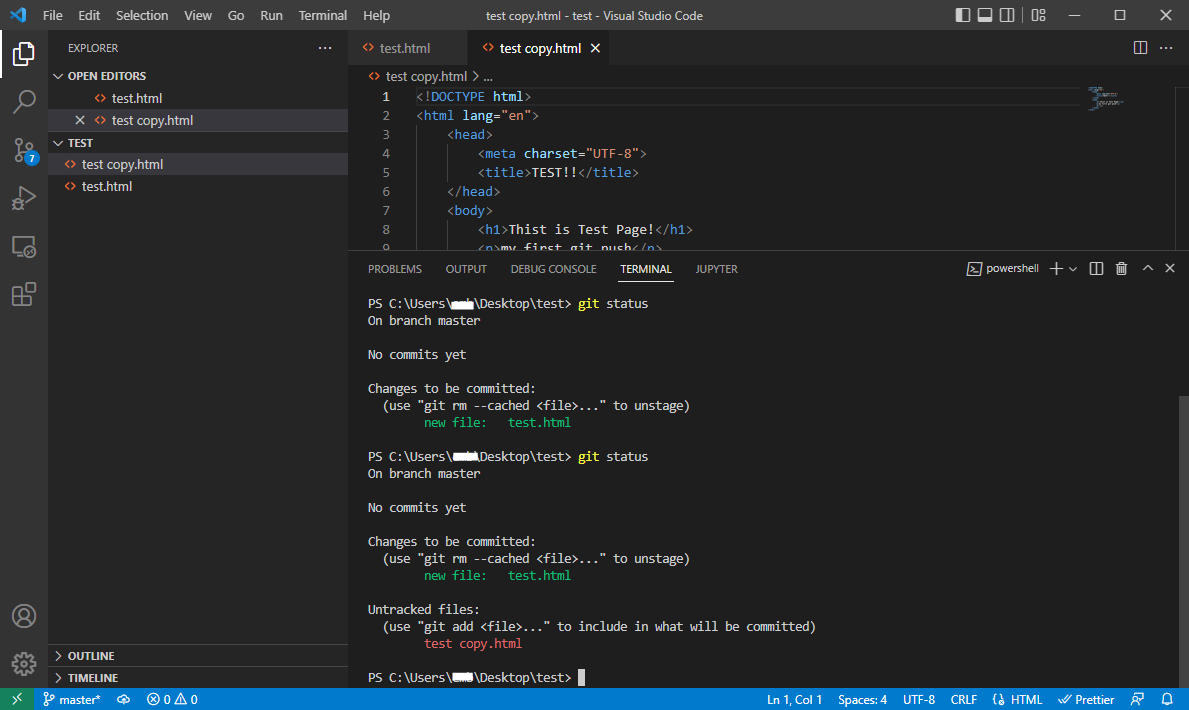
Task: Click the master branch indicator
Action: pyautogui.click(x=71, y=699)
